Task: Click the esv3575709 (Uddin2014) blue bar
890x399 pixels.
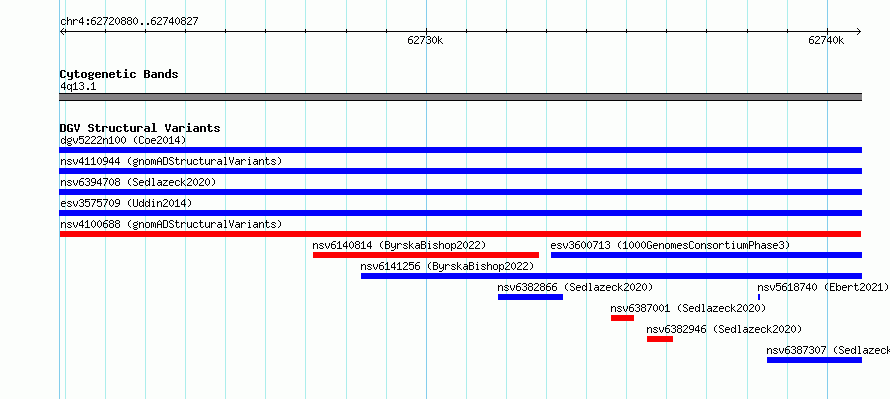Action: pos(460,213)
